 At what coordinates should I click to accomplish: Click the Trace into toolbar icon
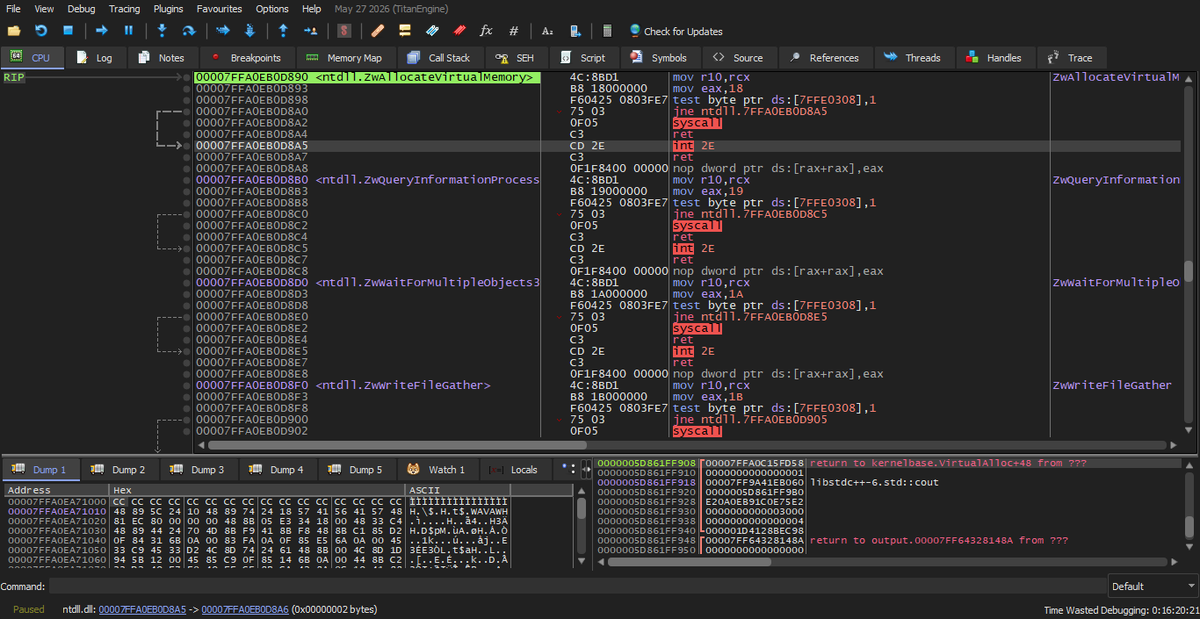223,31
